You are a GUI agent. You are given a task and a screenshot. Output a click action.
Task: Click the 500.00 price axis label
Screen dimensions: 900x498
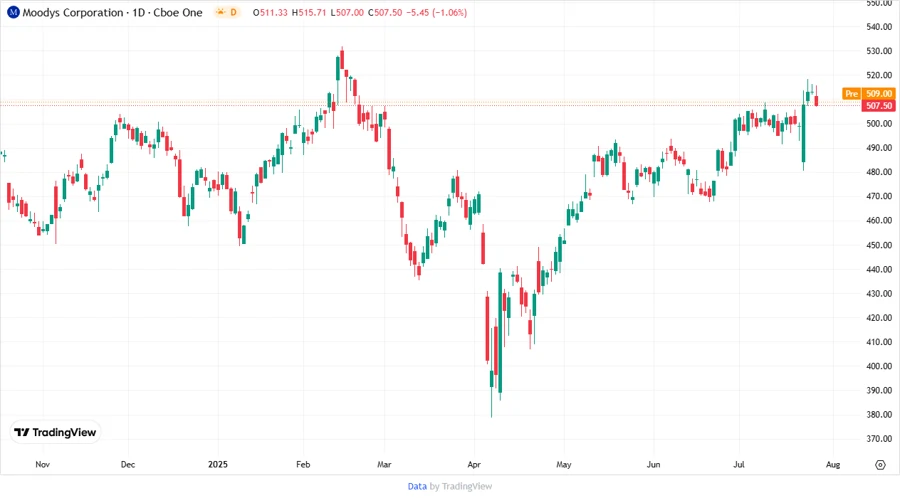(x=879, y=123)
